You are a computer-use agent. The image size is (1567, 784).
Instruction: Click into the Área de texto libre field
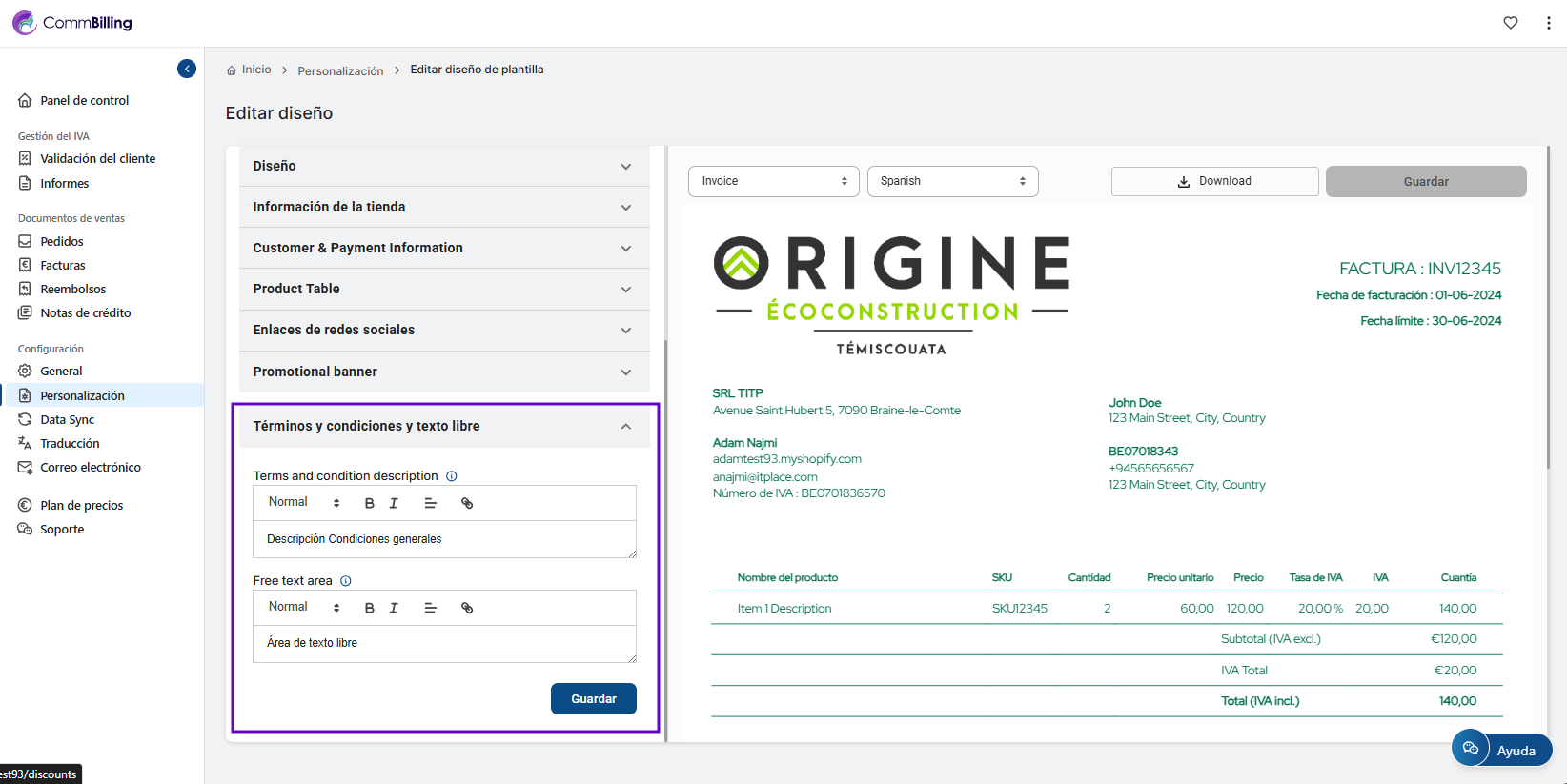point(444,643)
